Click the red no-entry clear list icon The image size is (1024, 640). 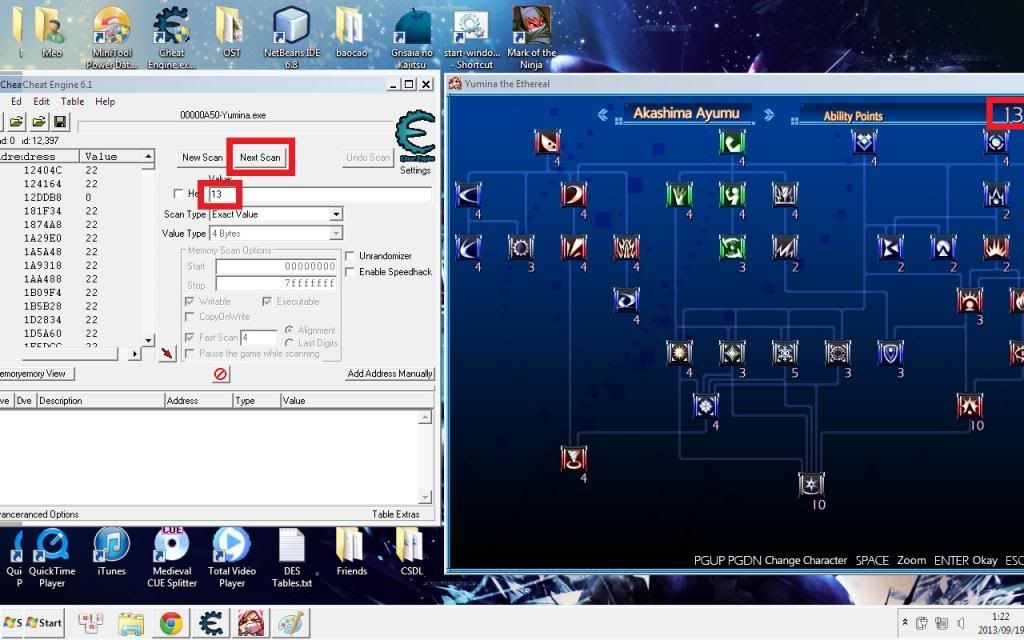[x=221, y=374]
